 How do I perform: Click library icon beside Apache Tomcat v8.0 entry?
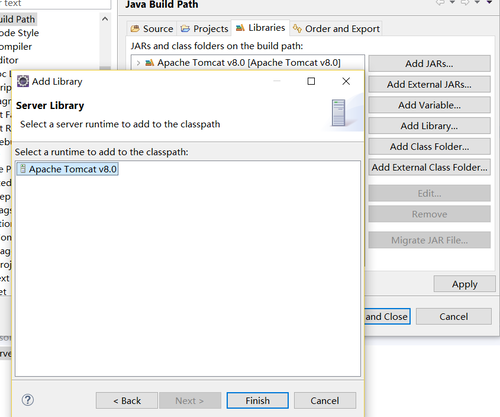150,63
